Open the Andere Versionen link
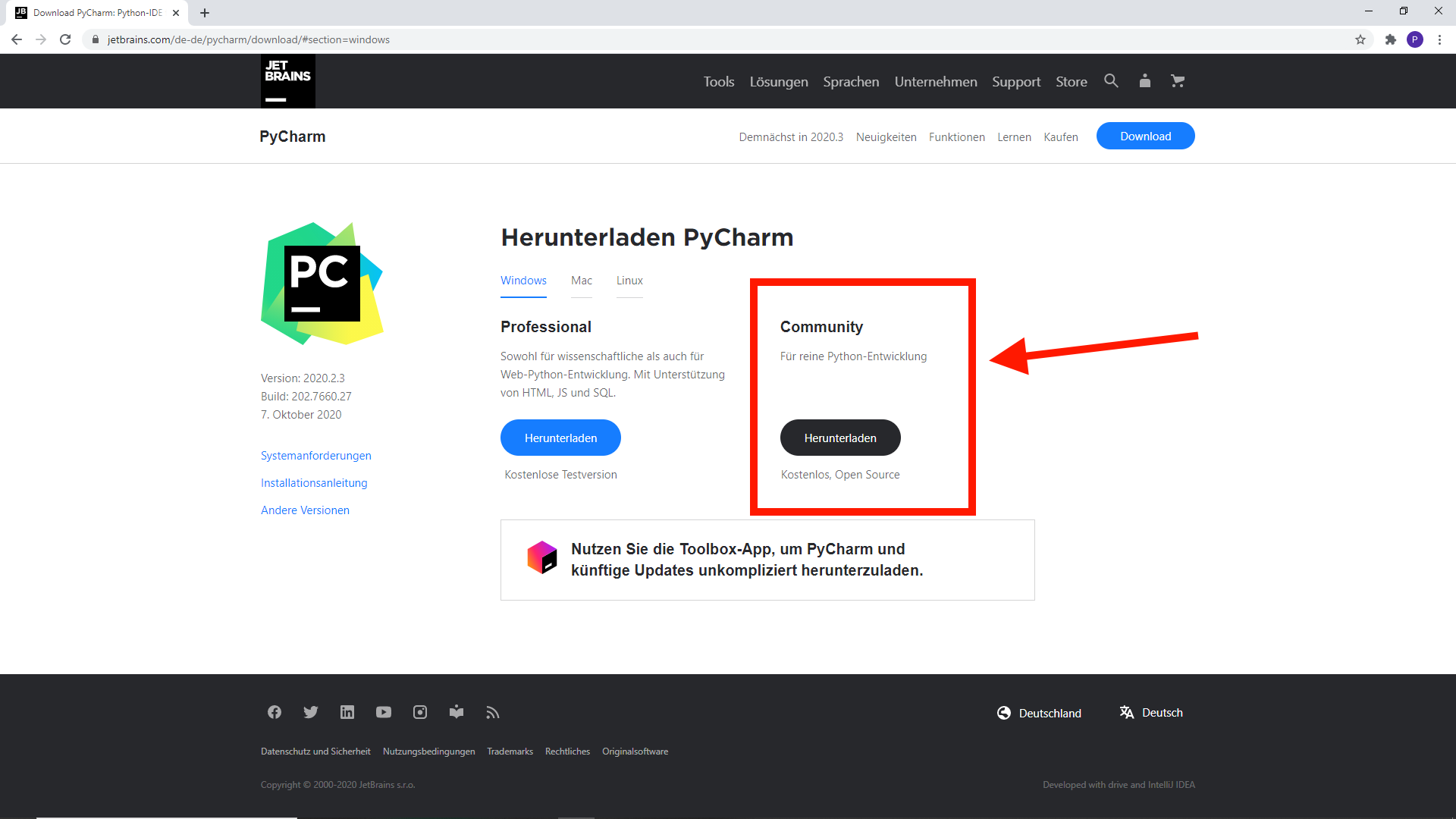 305,510
